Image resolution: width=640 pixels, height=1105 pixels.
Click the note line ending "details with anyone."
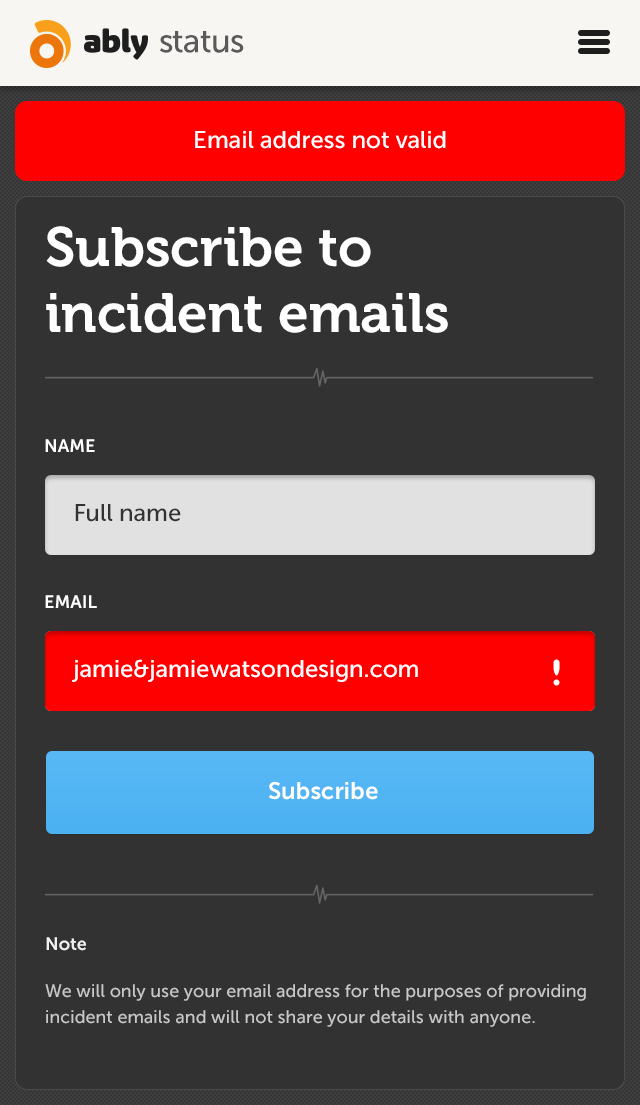tap(290, 1017)
